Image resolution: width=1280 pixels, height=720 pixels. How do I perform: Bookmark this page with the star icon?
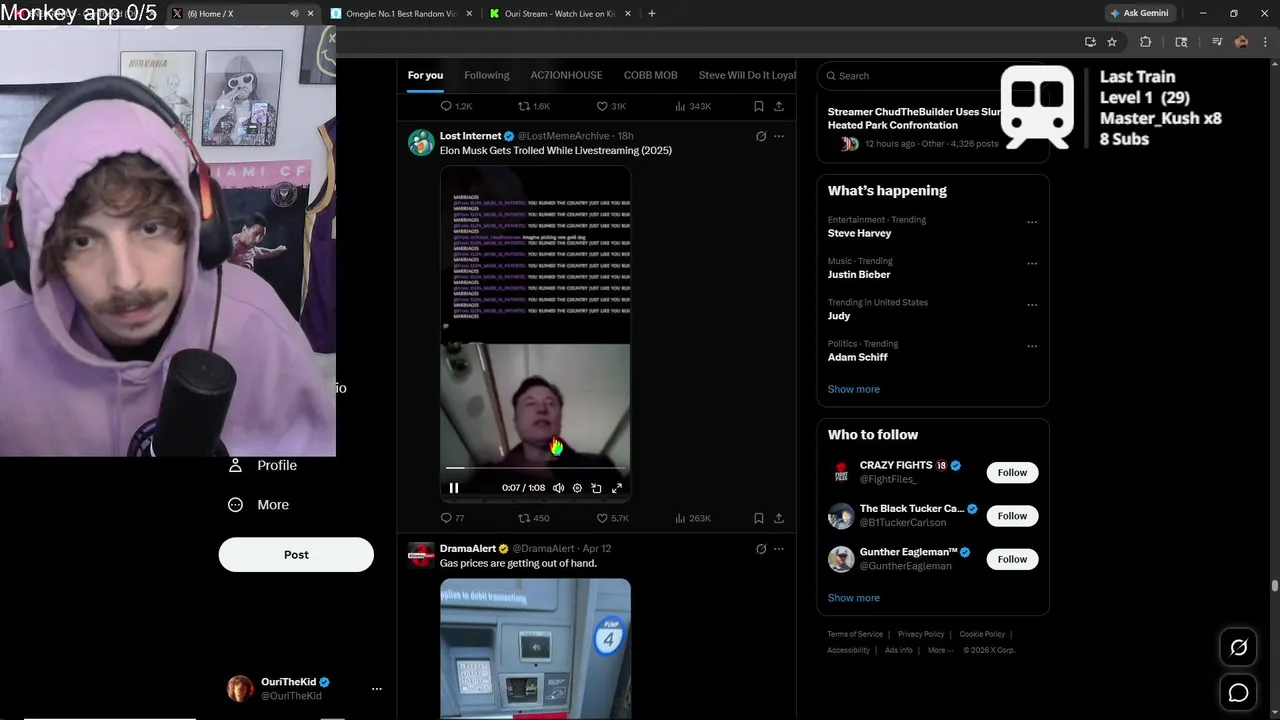pos(1112,42)
